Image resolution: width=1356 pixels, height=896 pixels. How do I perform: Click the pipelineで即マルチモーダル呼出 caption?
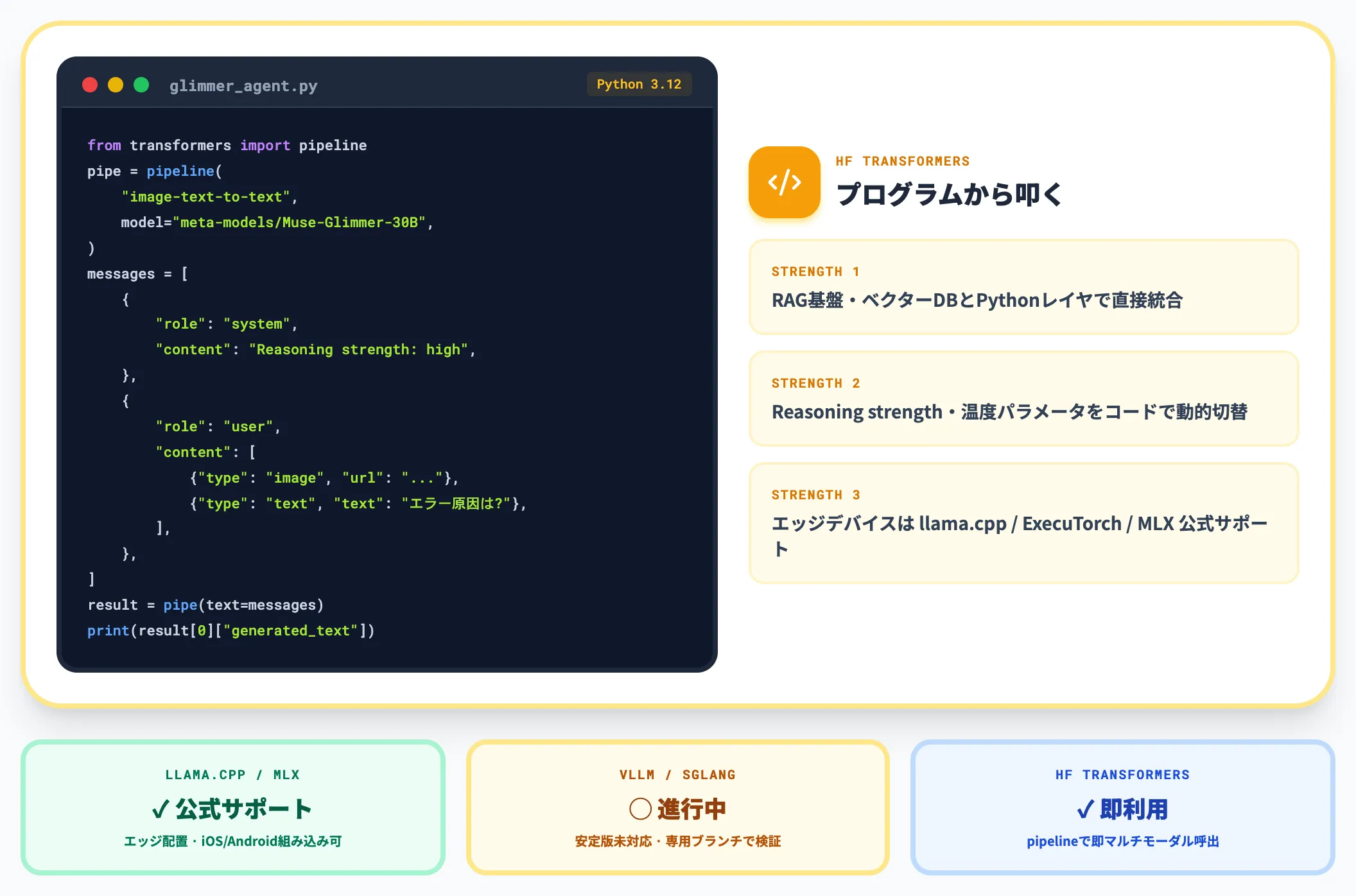[x=1123, y=841]
